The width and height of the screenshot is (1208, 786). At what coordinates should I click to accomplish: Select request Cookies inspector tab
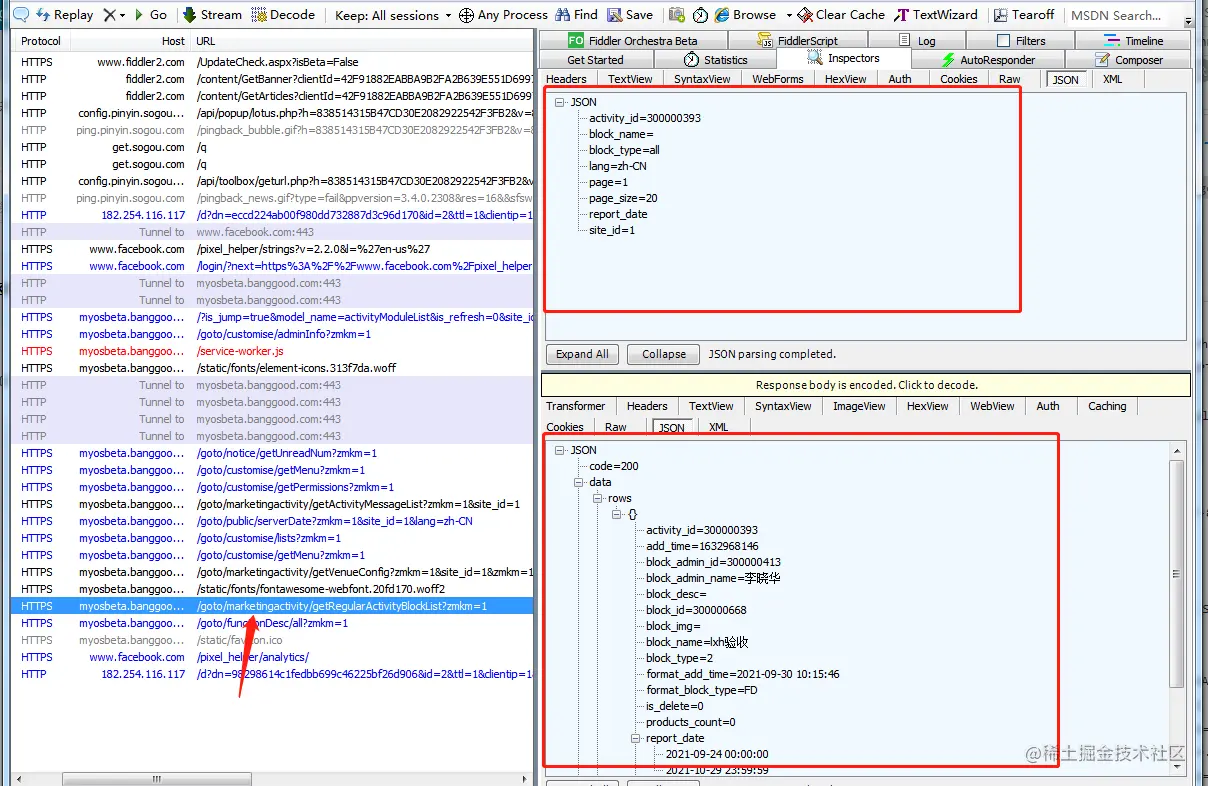tap(958, 79)
